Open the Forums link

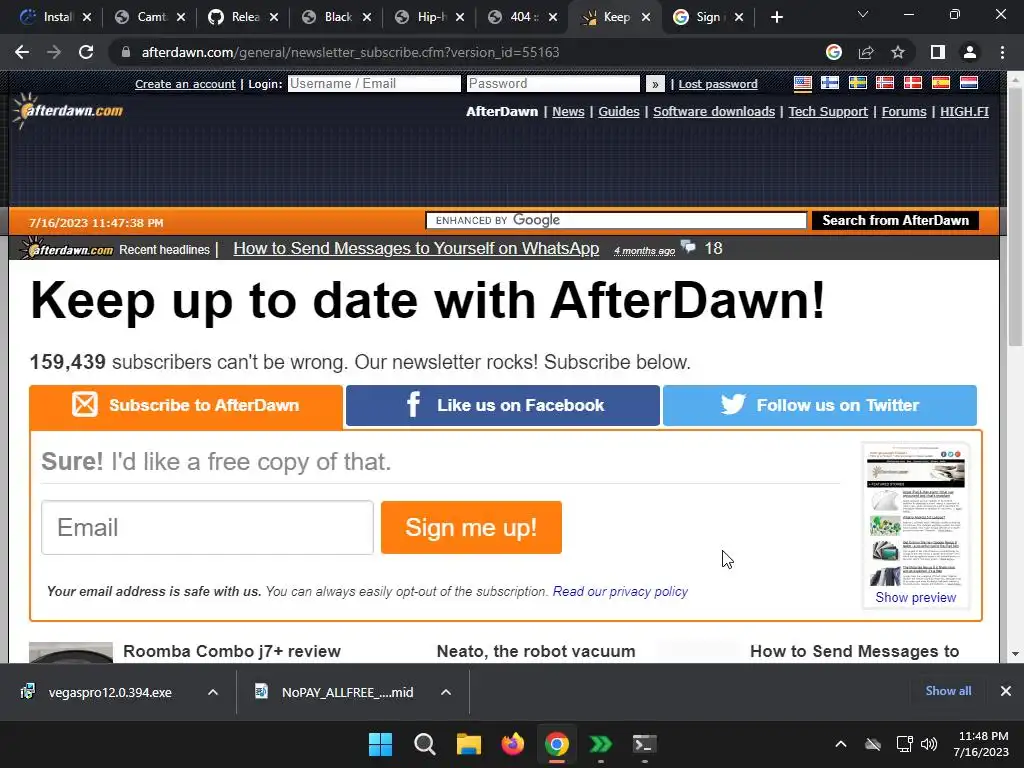(x=904, y=112)
